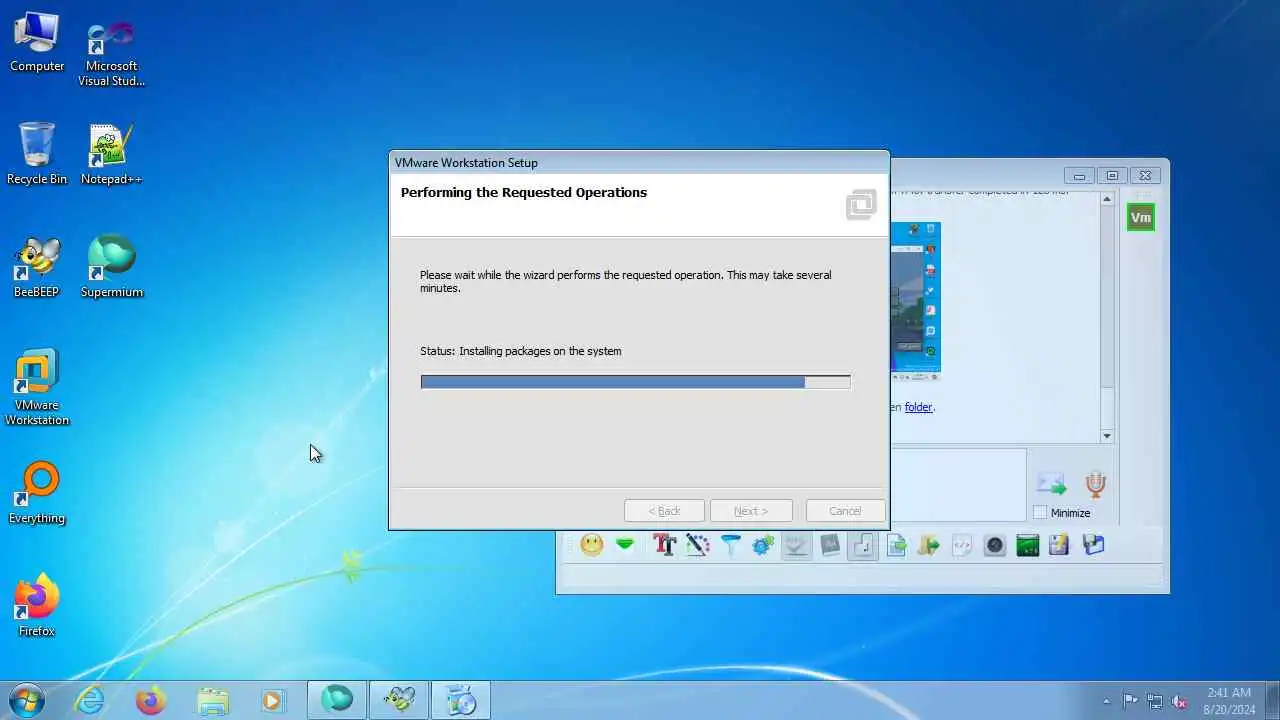The image size is (1280, 720).
Task: Click the taskbar clock showing 2:41 AM
Action: [x=1229, y=701]
